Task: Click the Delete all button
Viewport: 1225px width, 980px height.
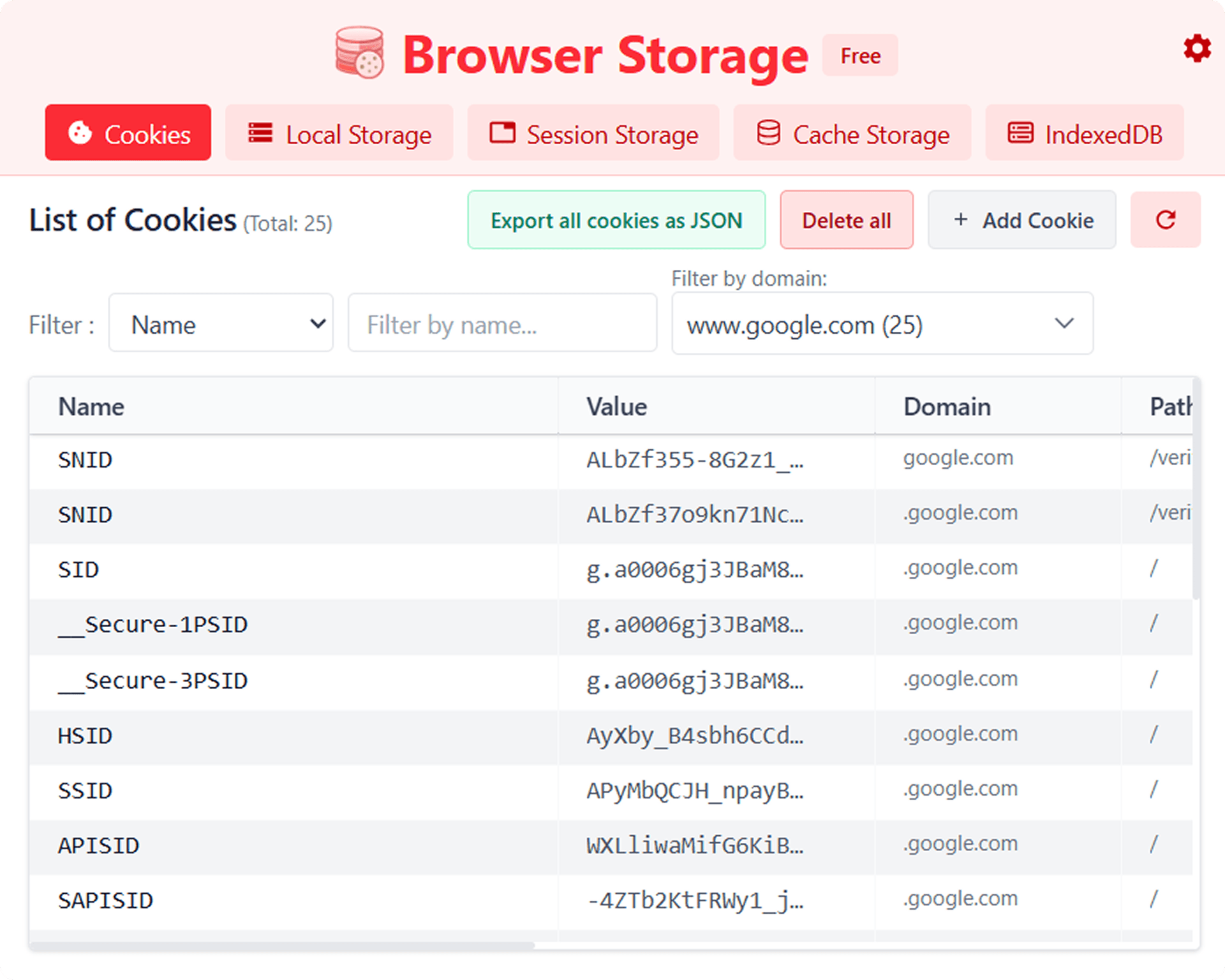Action: click(x=846, y=220)
